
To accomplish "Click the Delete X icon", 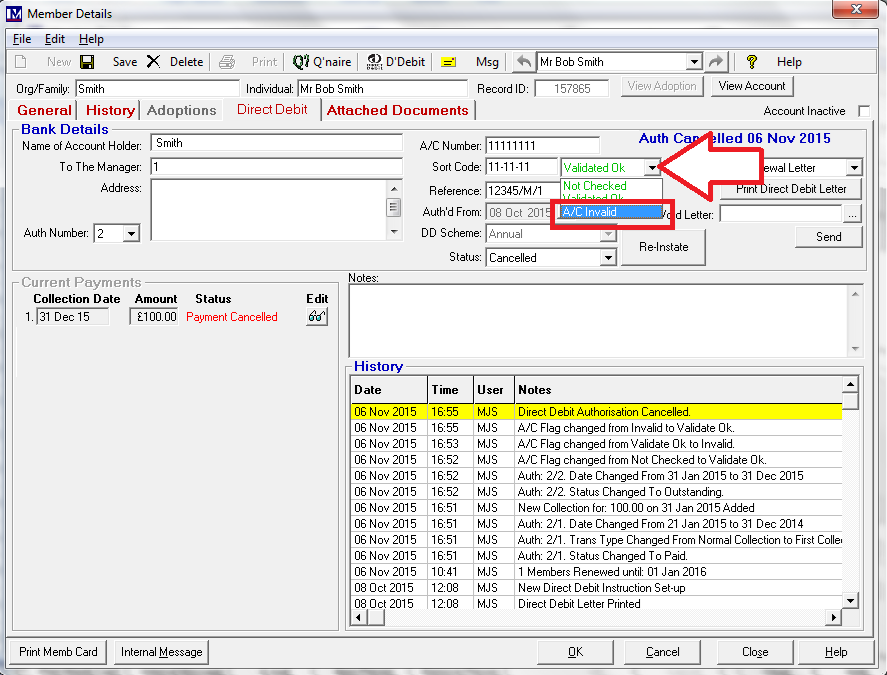I will pyautogui.click(x=153, y=62).
